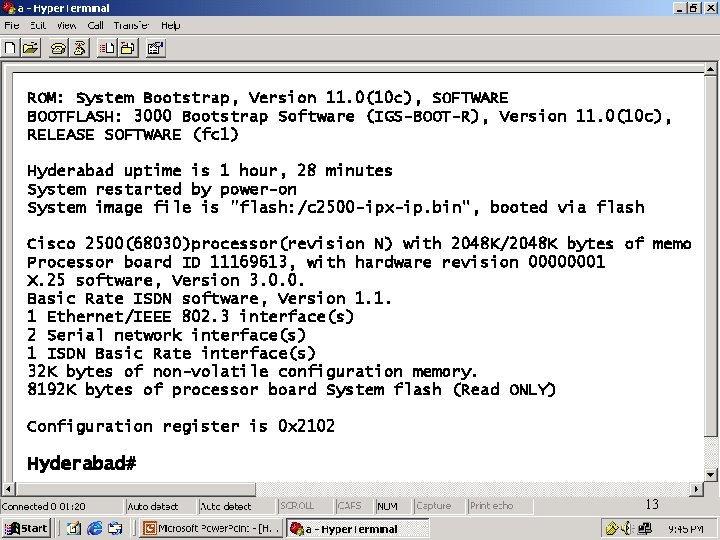Click the 'ROM: System Bootstrap' line
Image resolution: width=720 pixels, height=540 pixels.
coord(268,98)
